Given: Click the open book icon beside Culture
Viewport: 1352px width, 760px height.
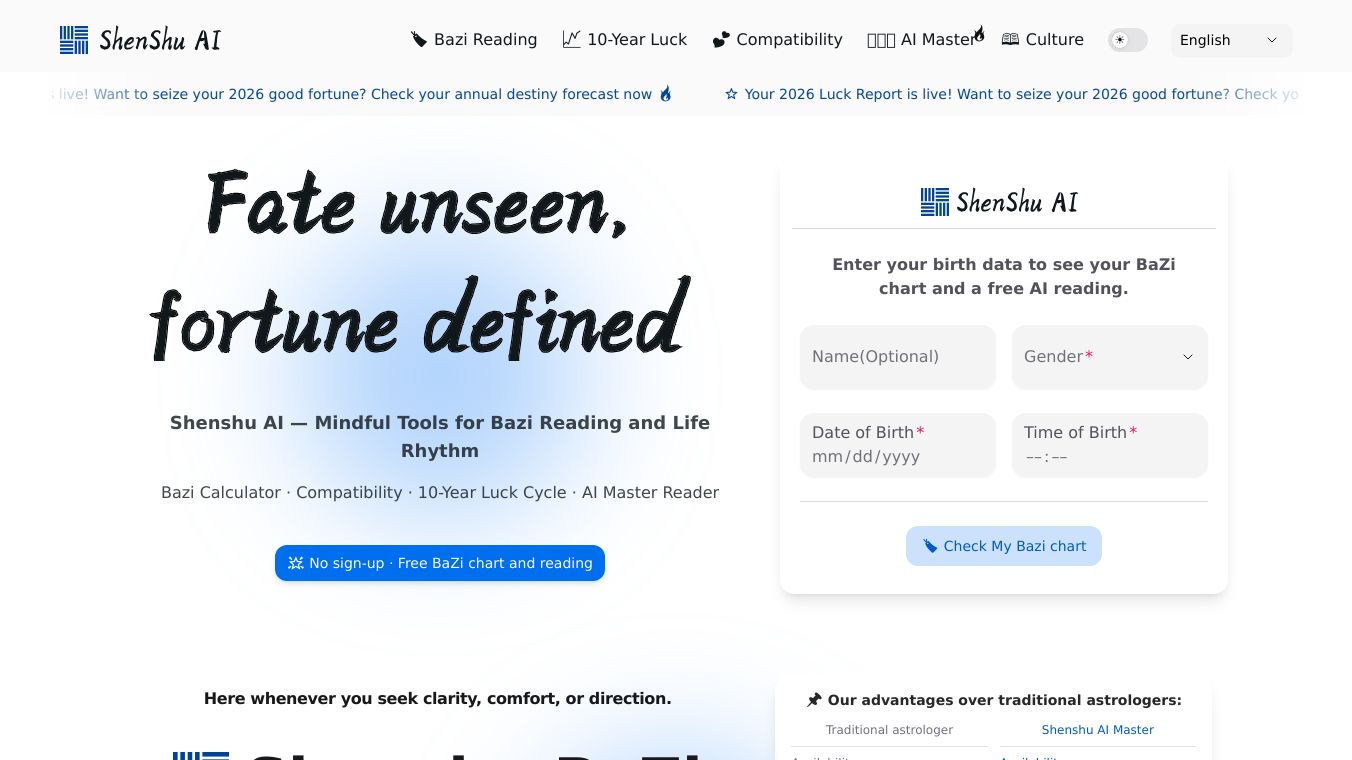Looking at the screenshot, I should [1010, 40].
